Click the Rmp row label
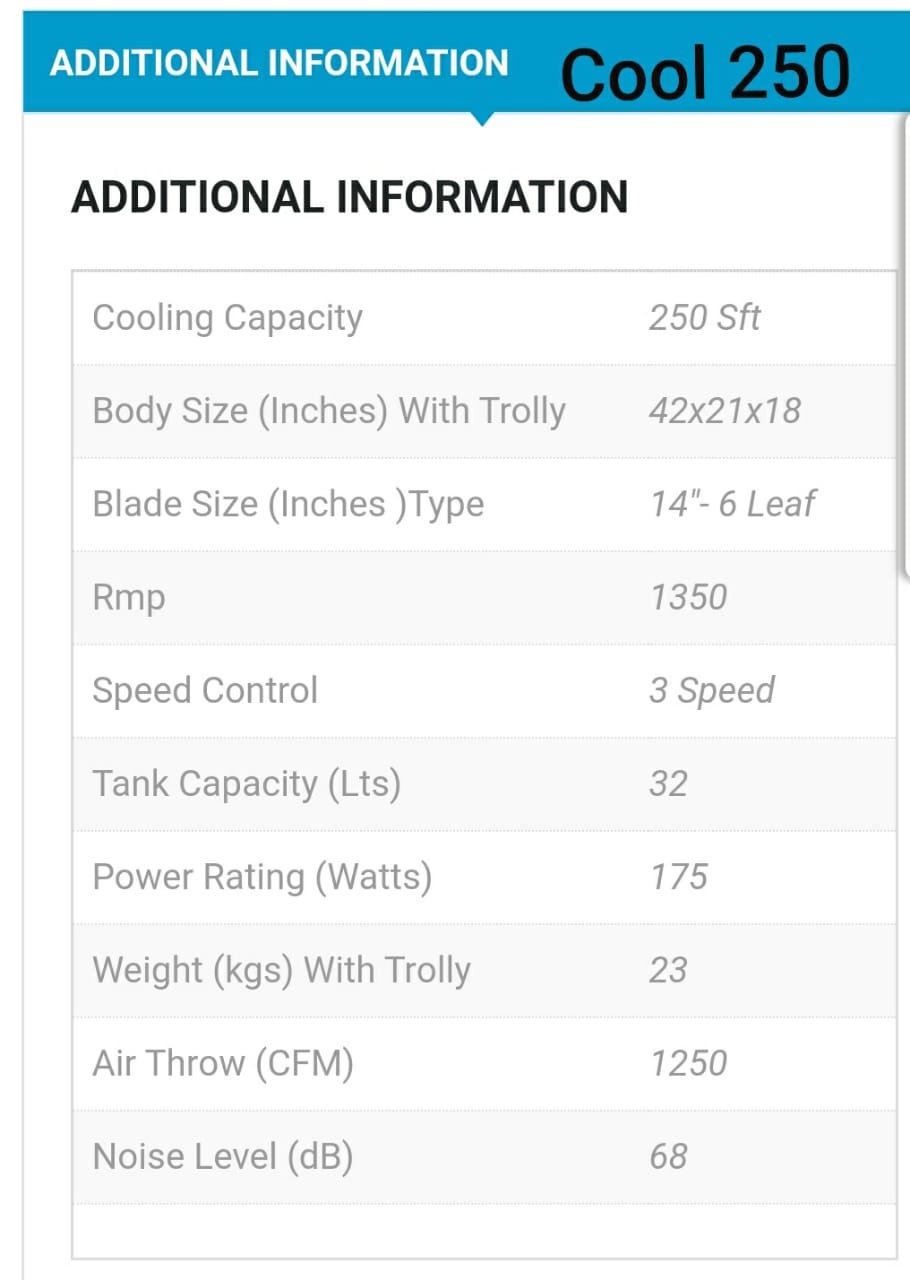This screenshot has width=910, height=1280. click(129, 598)
